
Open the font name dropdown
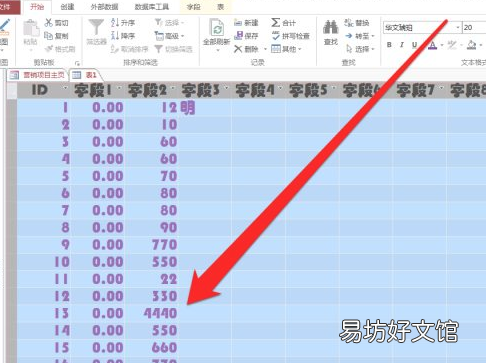458,28
